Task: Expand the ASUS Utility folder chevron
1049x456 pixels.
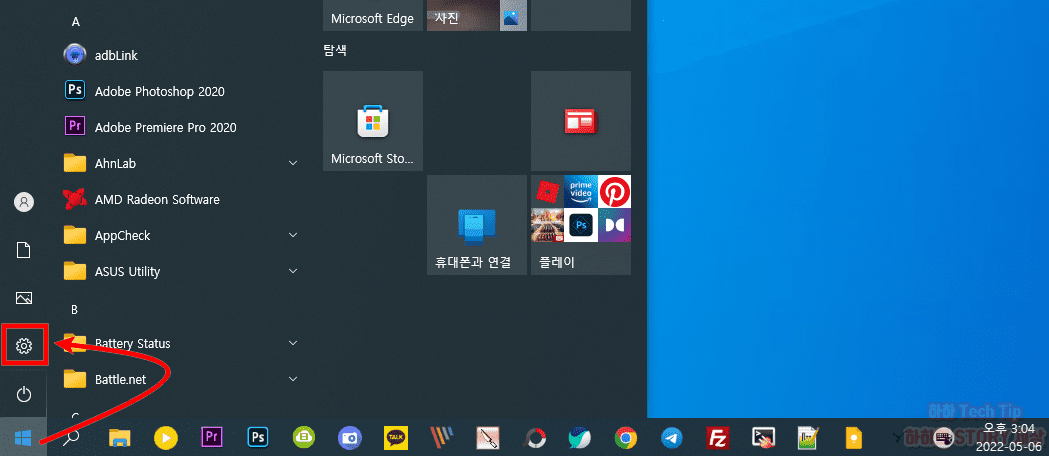Action: coord(292,271)
